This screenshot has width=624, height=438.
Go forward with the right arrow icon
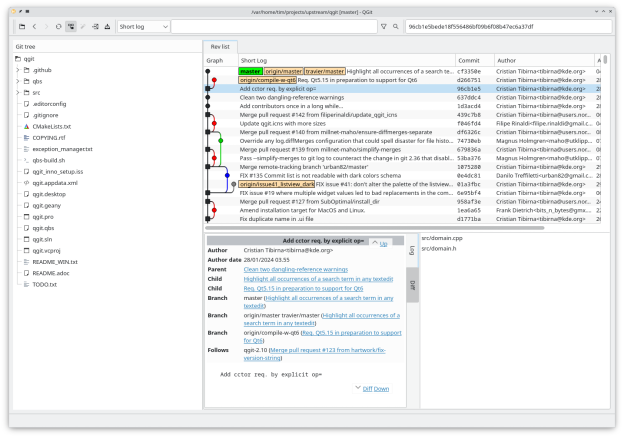tap(47, 26)
